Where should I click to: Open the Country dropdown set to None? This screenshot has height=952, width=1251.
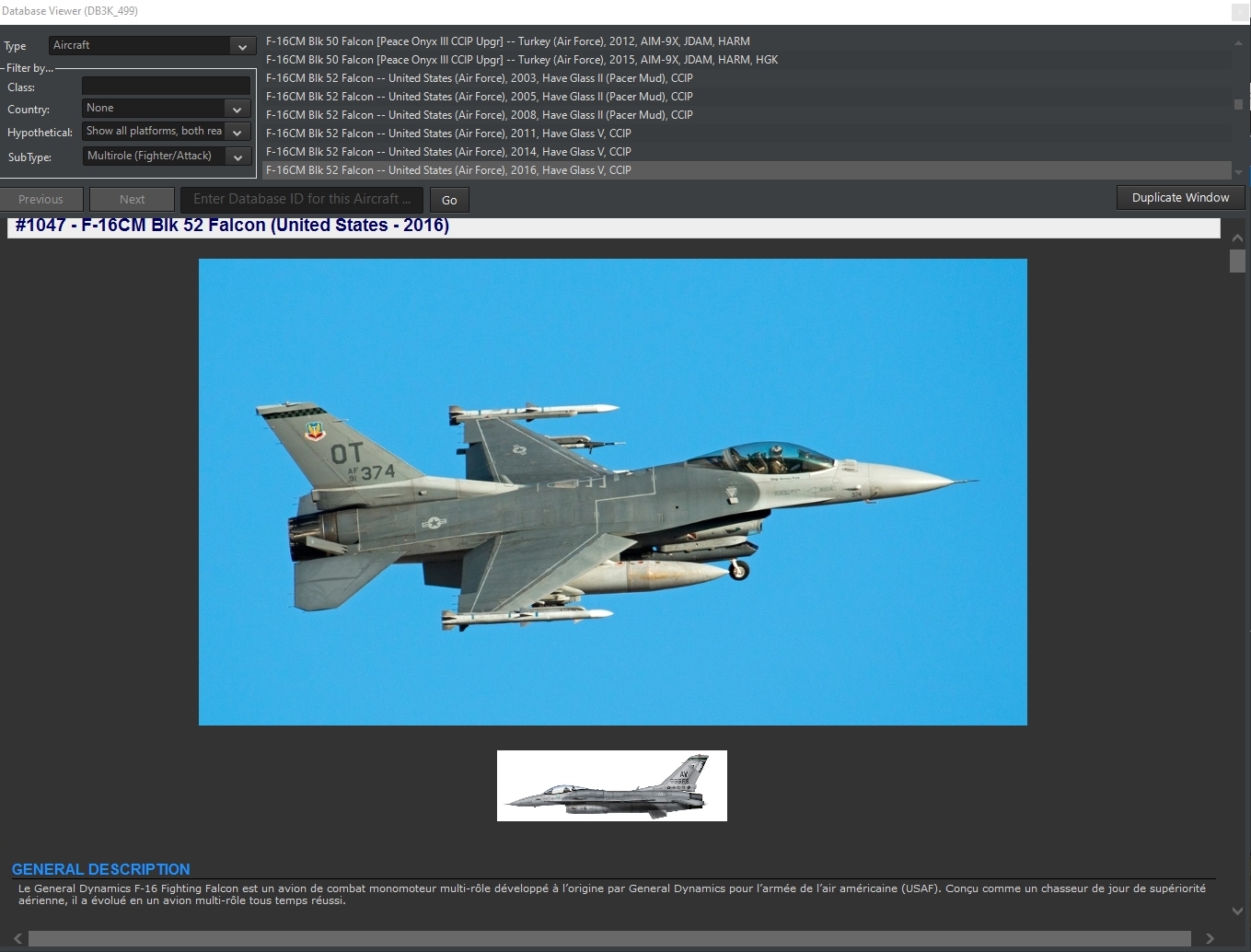167,109
